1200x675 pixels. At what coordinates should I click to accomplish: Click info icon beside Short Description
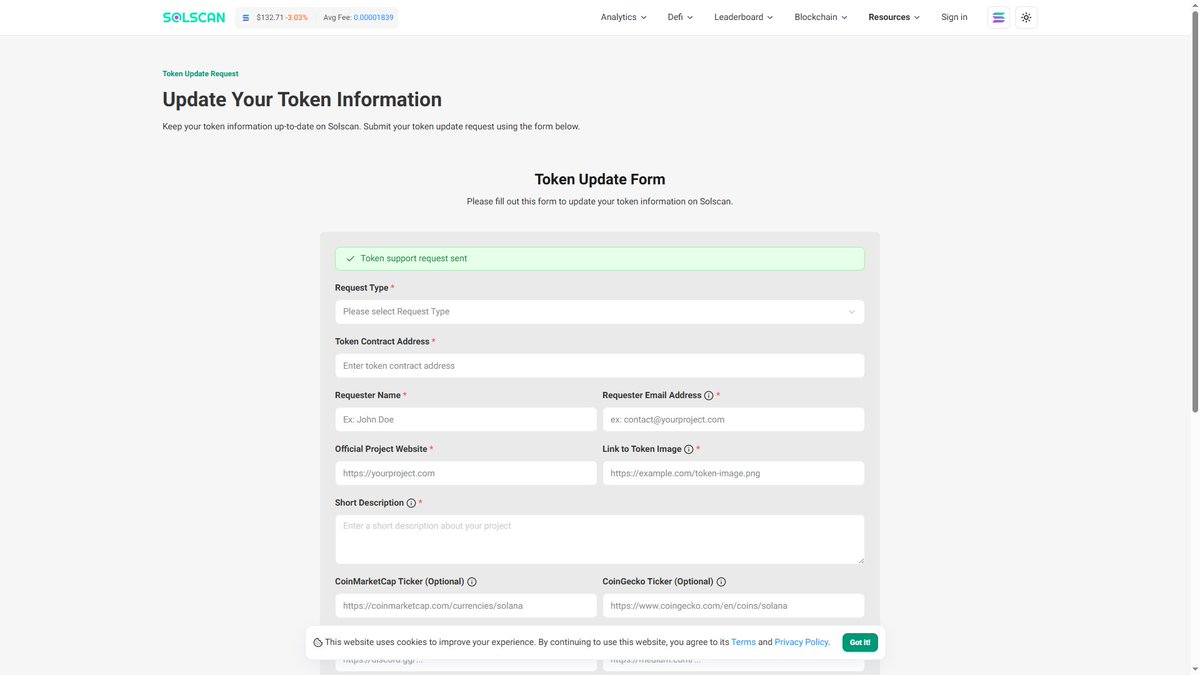(x=412, y=503)
